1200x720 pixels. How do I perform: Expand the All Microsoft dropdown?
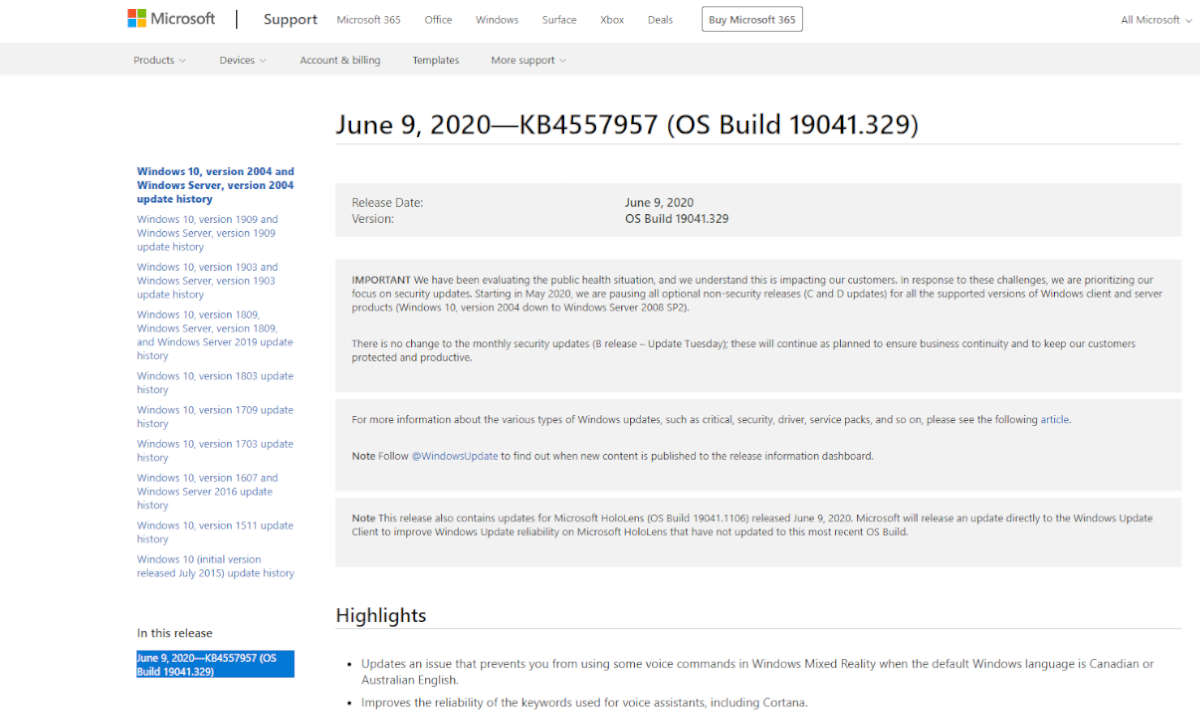point(1155,20)
